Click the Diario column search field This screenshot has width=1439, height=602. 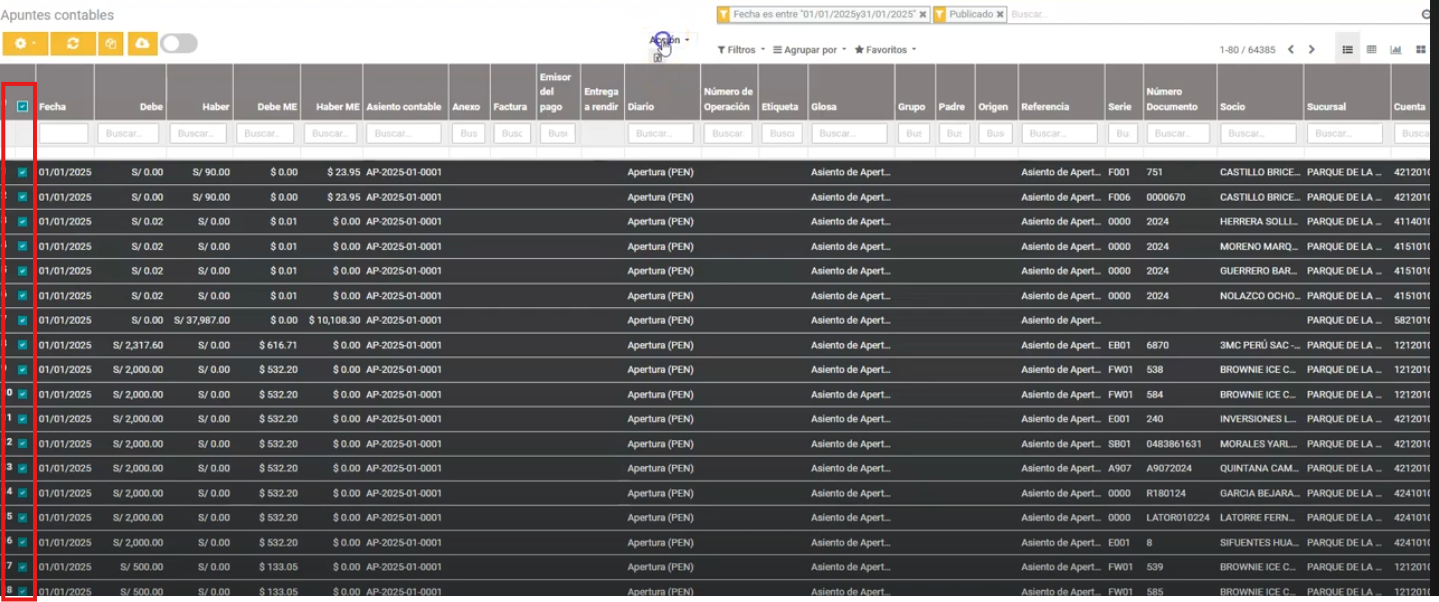(x=660, y=133)
